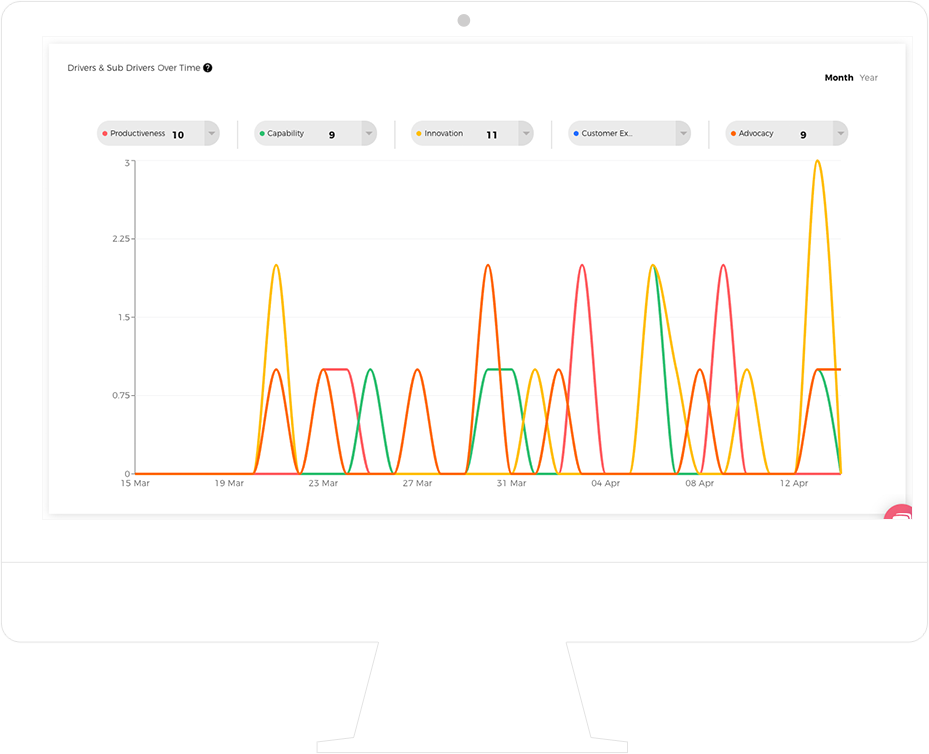Image resolution: width=929 pixels, height=754 pixels.
Task: Click the 31 Mar axis label
Action: pos(511,483)
